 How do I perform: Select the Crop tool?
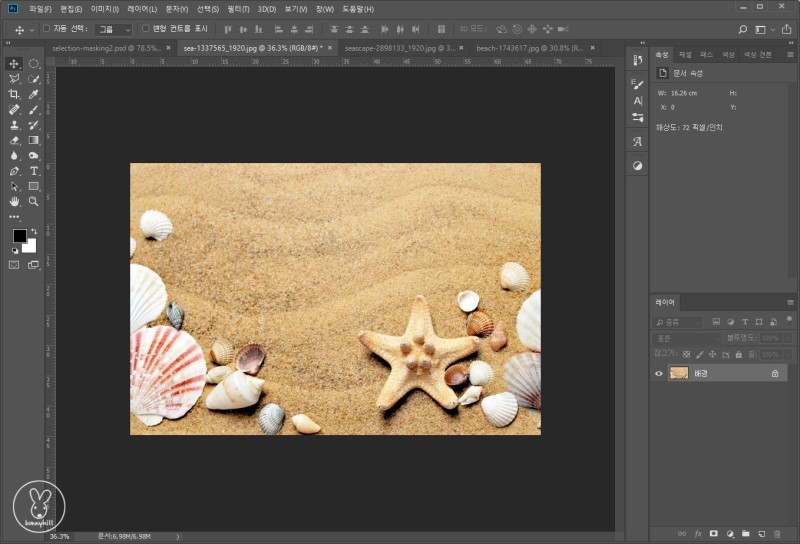pyautogui.click(x=14, y=94)
